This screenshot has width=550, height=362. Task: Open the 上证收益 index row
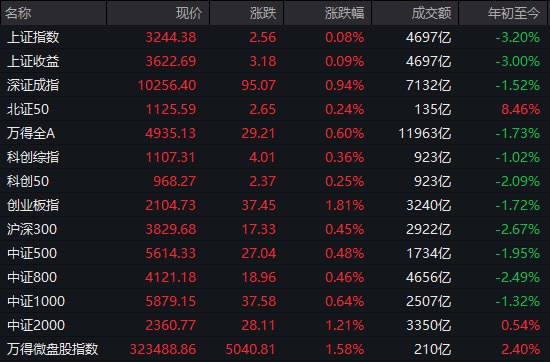click(275, 61)
